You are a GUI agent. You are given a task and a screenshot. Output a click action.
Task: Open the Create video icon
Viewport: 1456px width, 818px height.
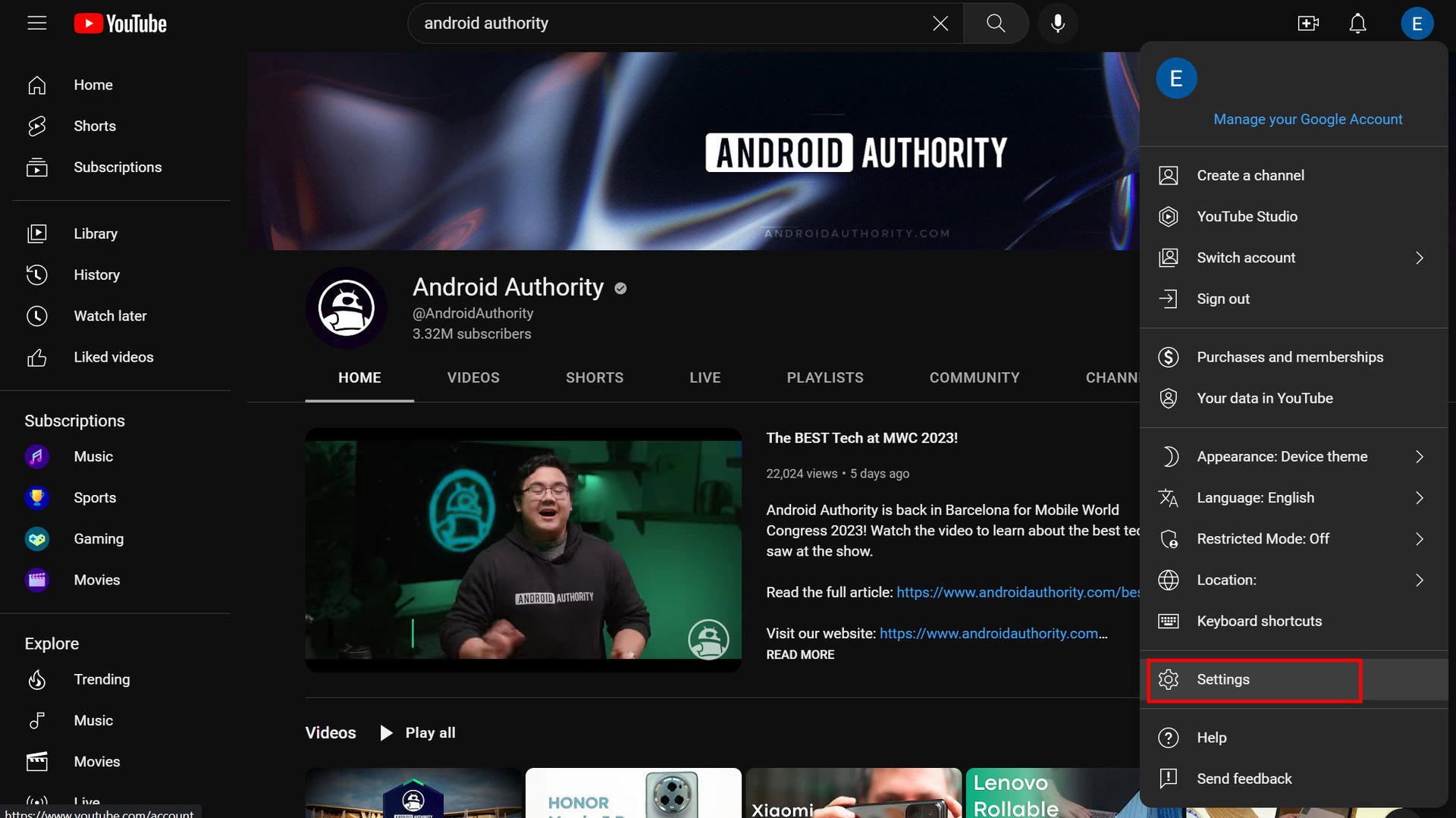click(1308, 24)
